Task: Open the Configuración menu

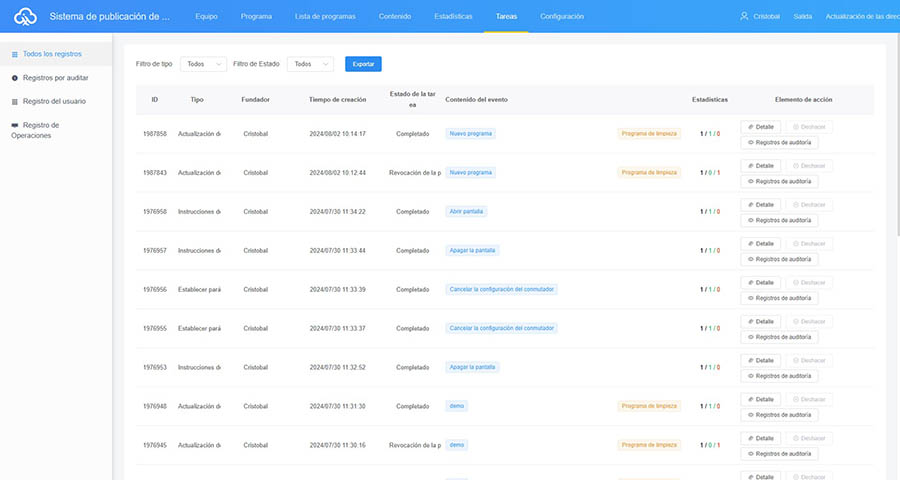Action: pyautogui.click(x=561, y=16)
